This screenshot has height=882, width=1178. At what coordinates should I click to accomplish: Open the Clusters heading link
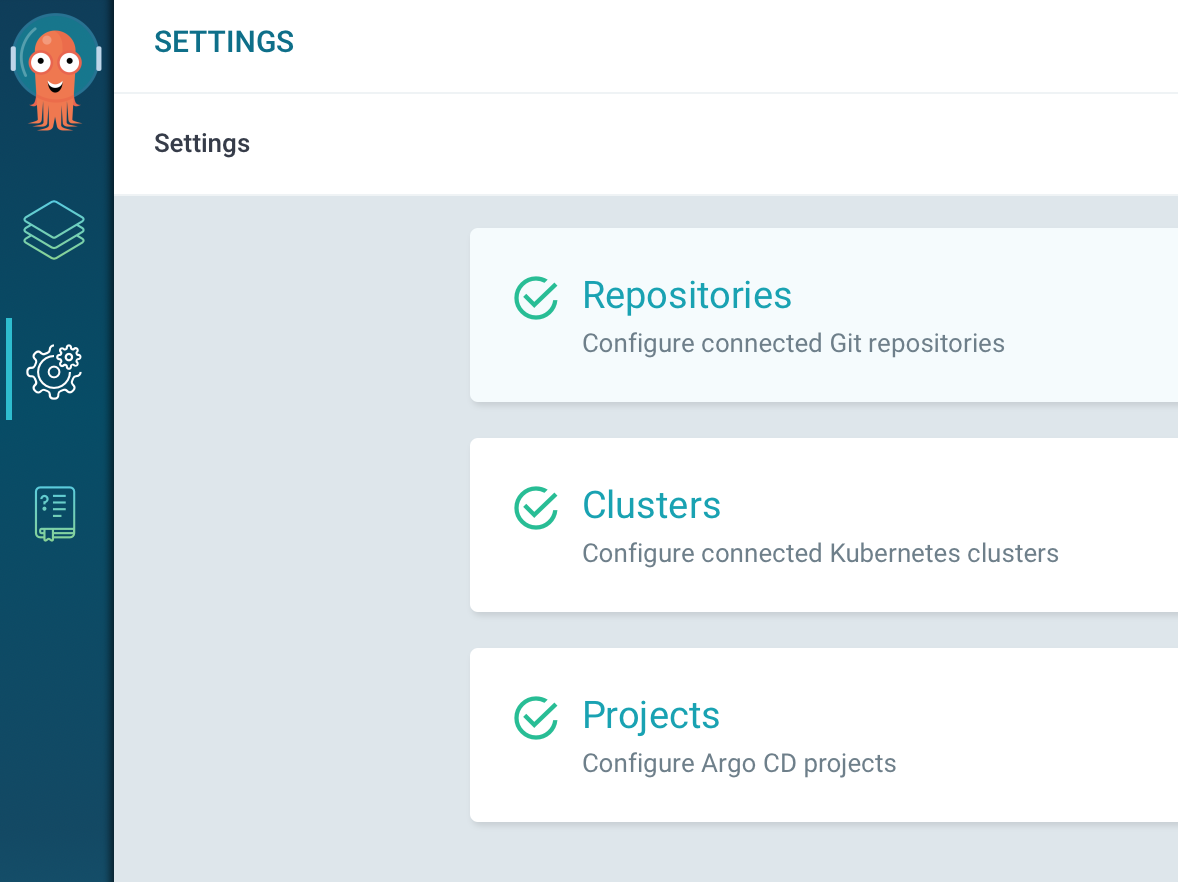(651, 506)
